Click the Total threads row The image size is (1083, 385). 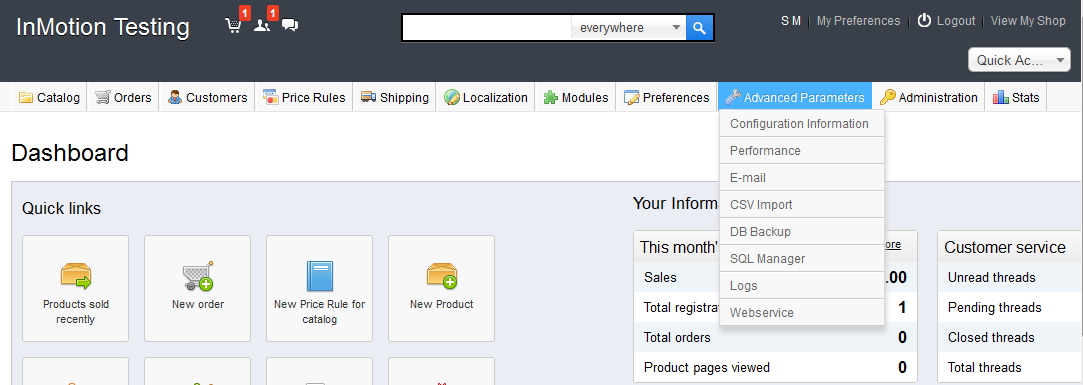click(x=1010, y=367)
